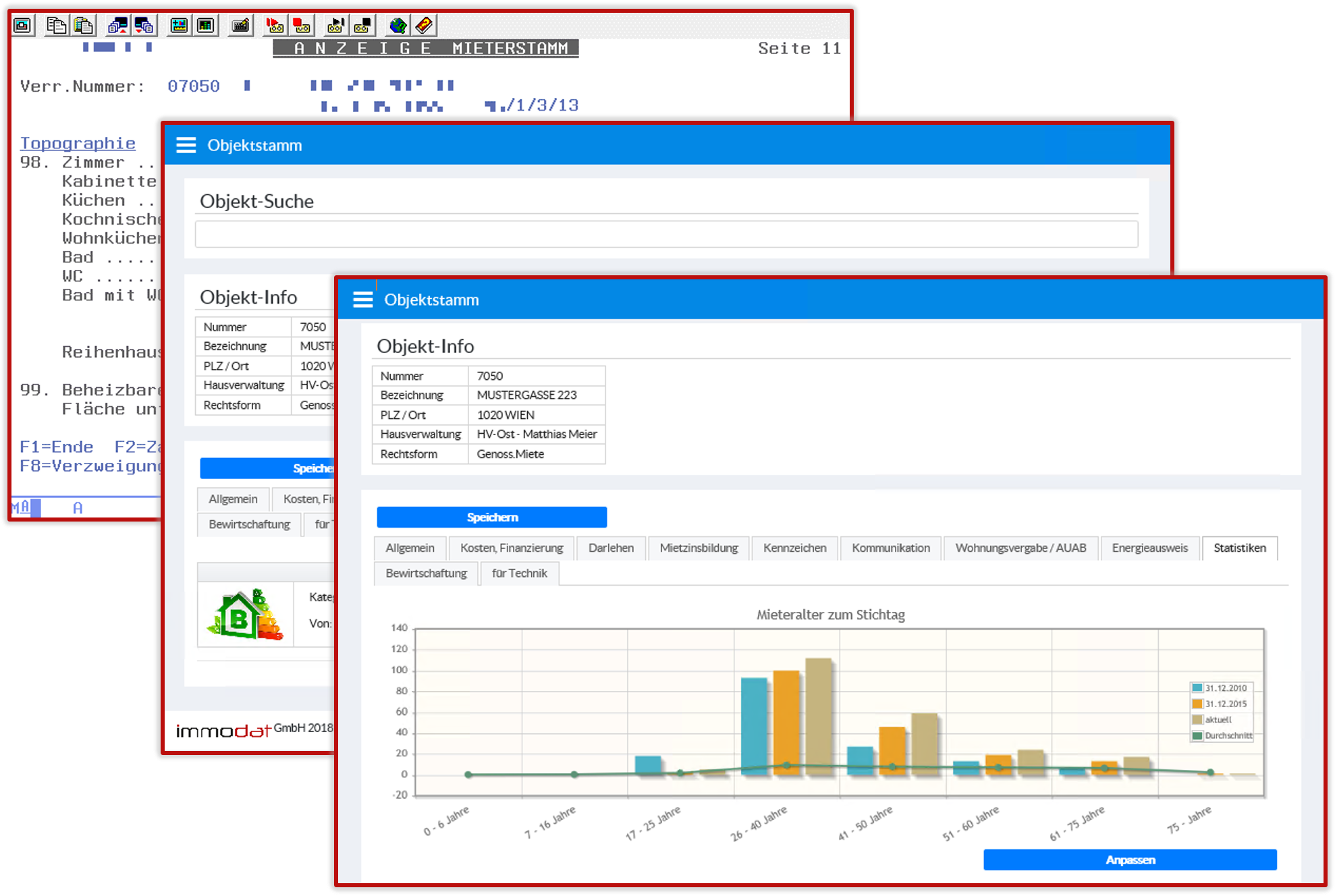Click into the Objekt-Suche search field

click(x=666, y=234)
